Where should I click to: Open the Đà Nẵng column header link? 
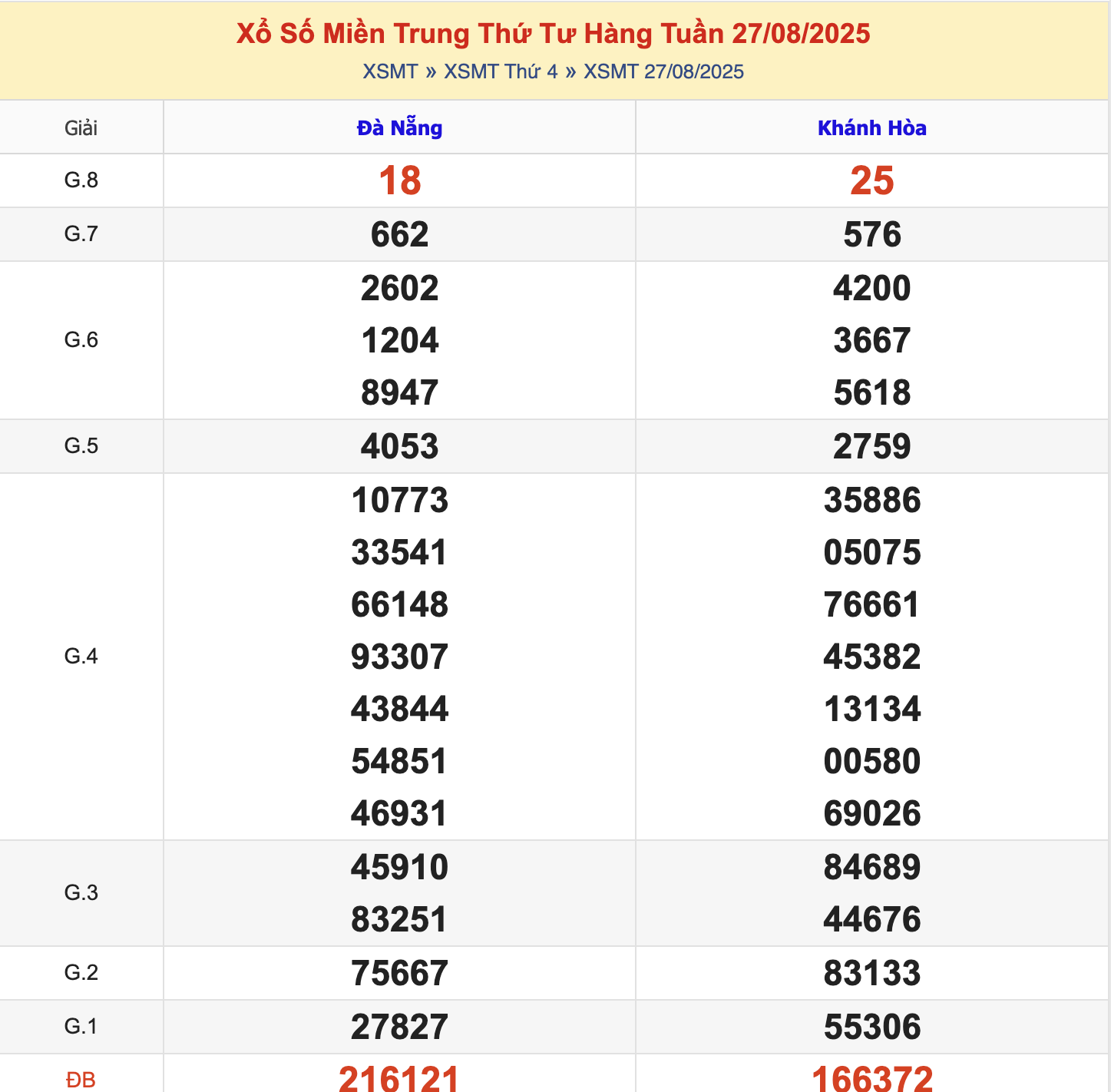tap(399, 127)
